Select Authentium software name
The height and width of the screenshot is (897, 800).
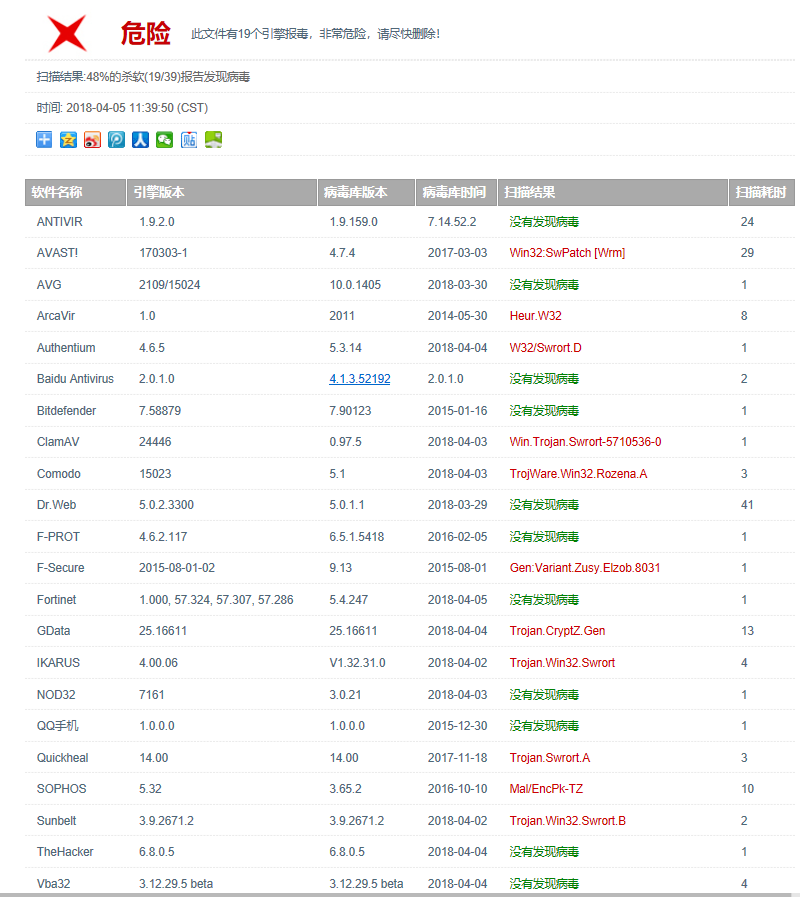pos(66,348)
